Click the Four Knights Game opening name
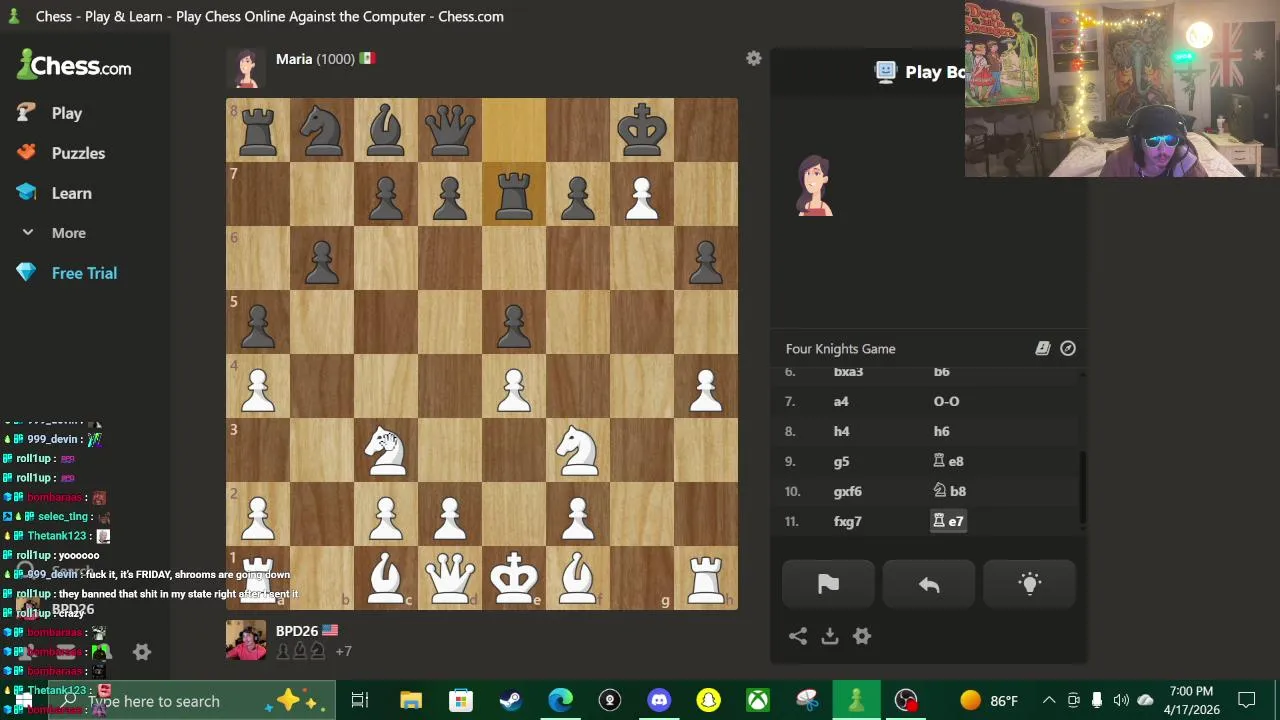 coord(840,349)
